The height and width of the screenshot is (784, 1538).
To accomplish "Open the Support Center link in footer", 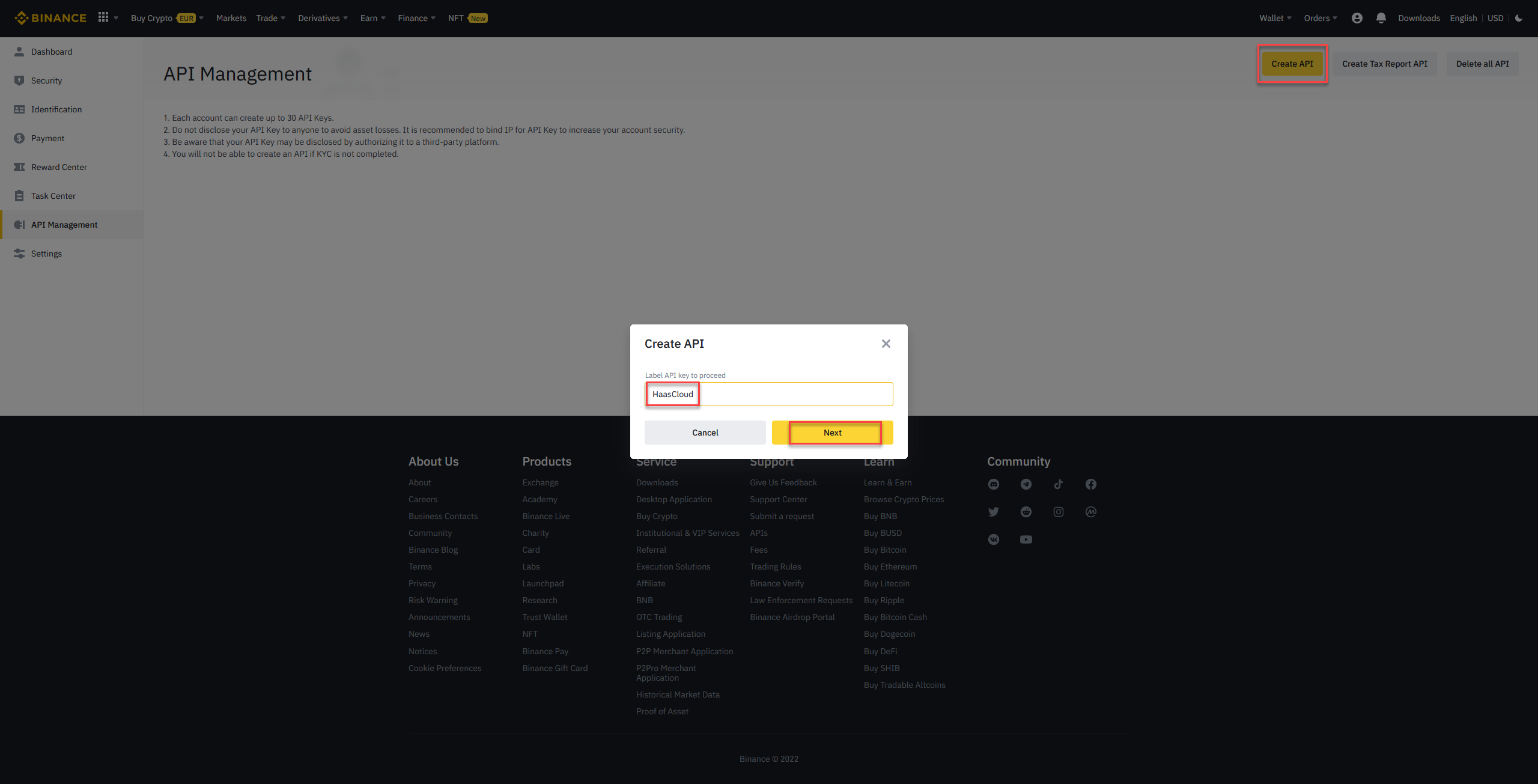I will click(778, 499).
